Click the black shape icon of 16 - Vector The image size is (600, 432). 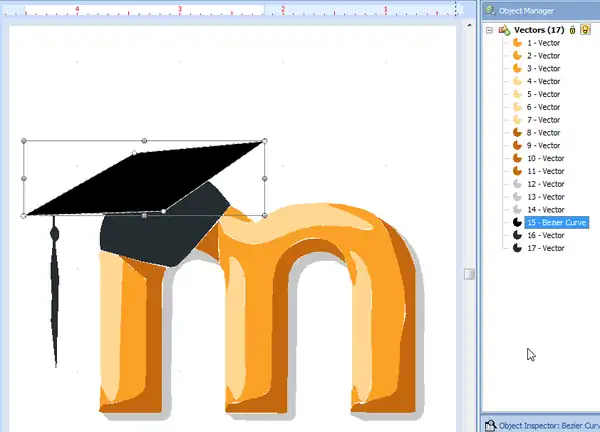517,235
